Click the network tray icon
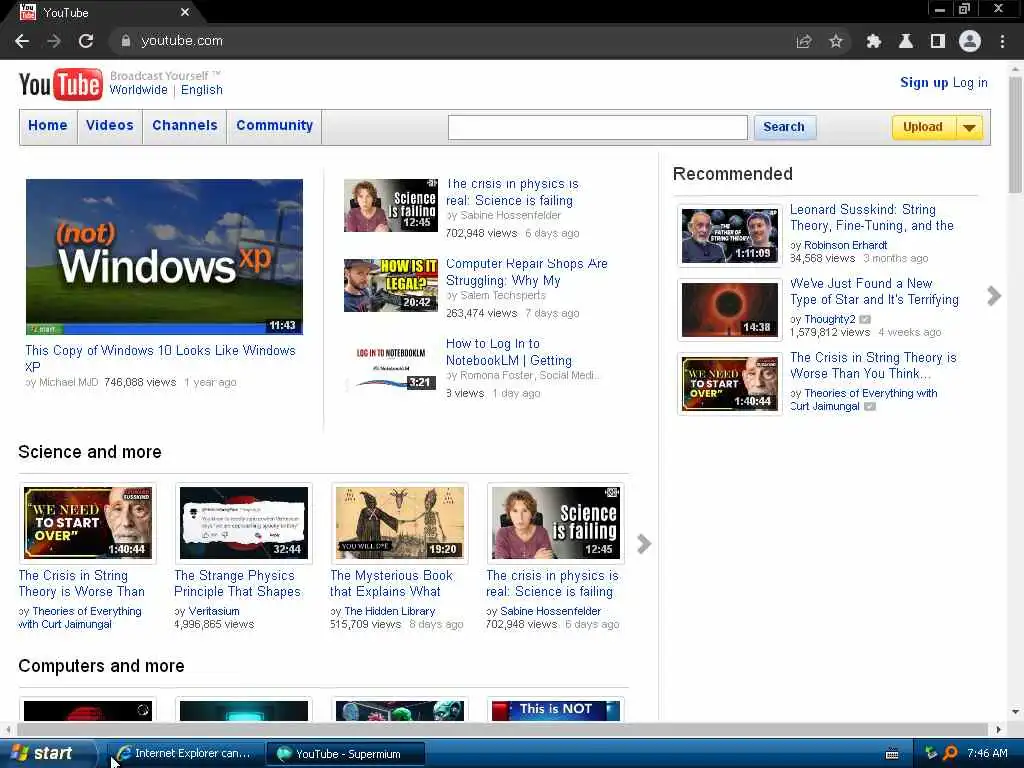 point(931,754)
